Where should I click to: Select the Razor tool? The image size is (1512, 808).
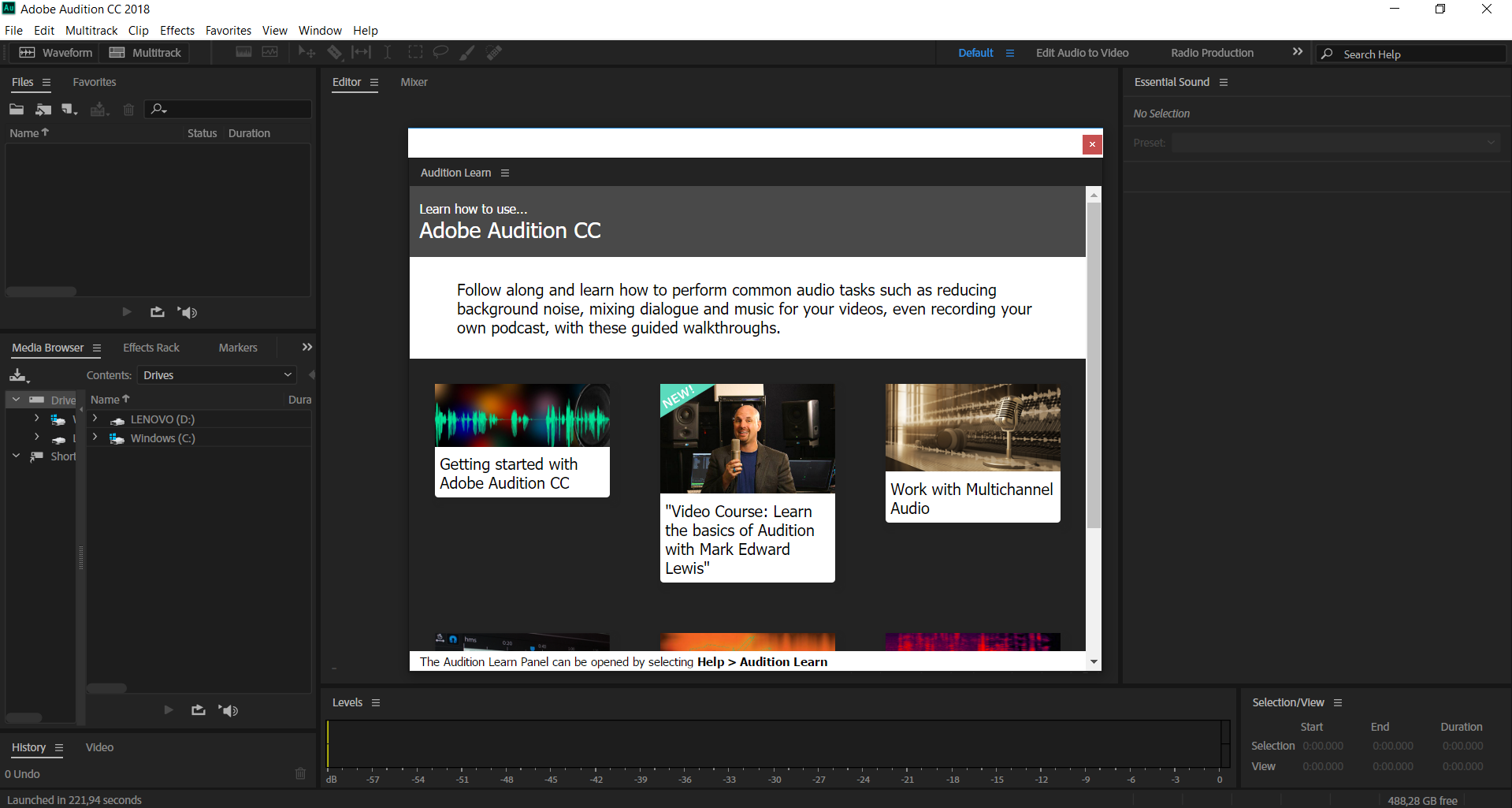(x=335, y=52)
